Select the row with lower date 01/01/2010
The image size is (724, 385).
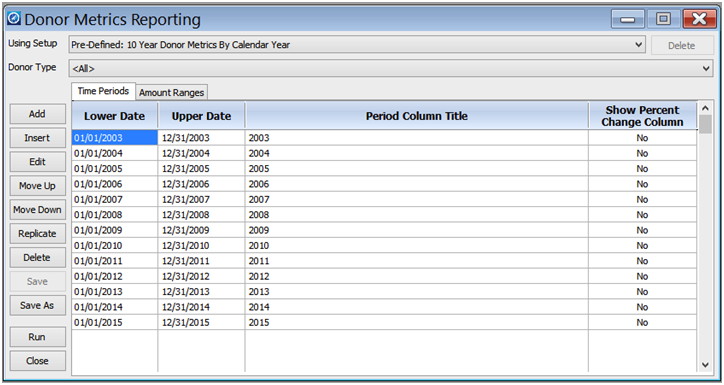[x=384, y=246]
